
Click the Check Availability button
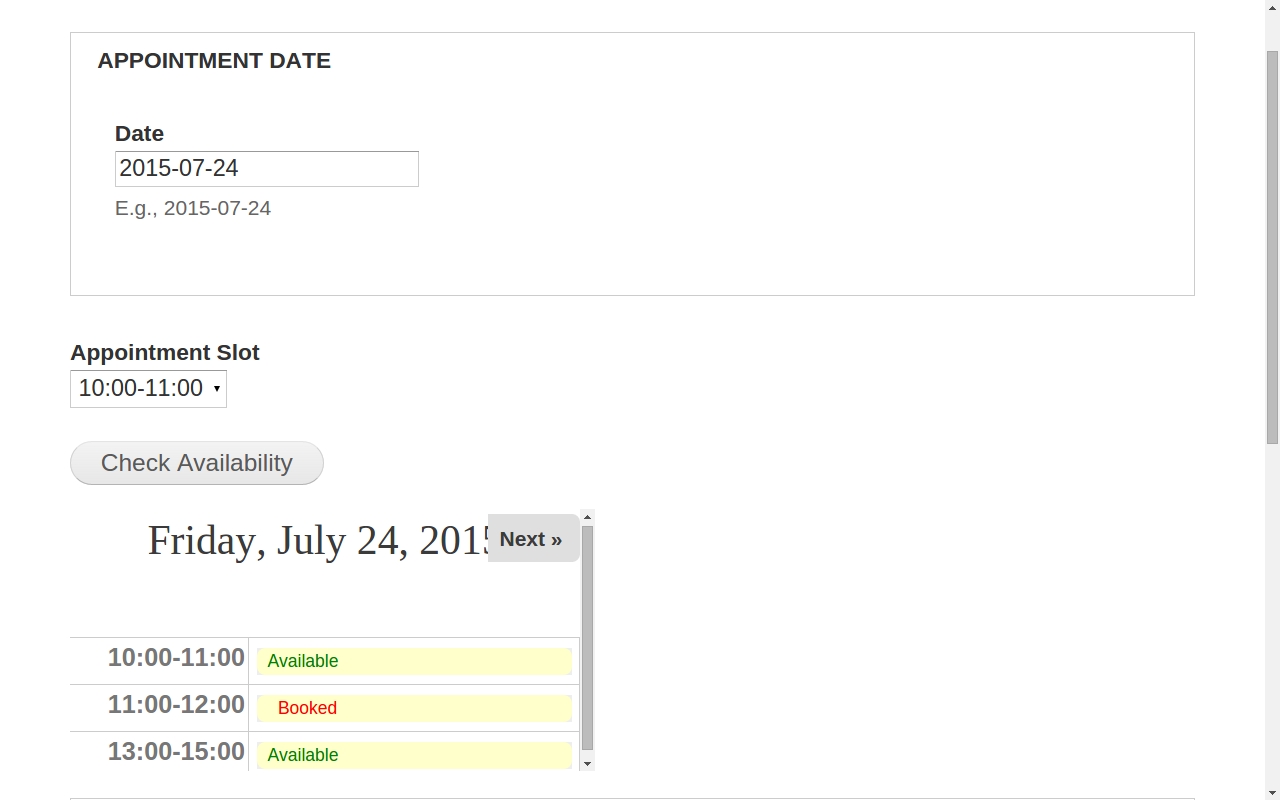click(x=197, y=463)
